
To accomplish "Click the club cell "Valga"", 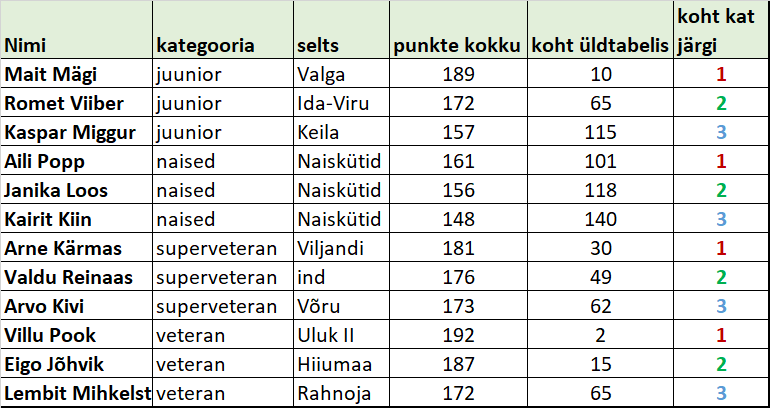I will pyautogui.click(x=320, y=74).
